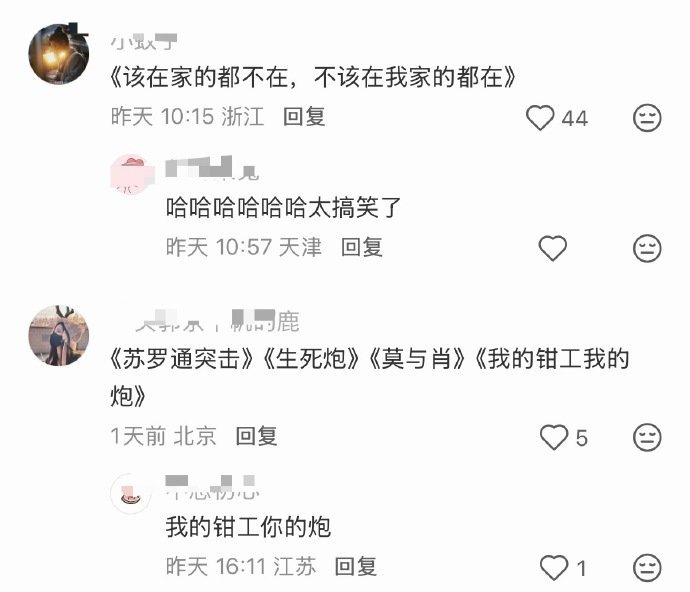Image resolution: width=690 pixels, height=592 pixels.
Task: Like the 我的钳工你的炮 reply
Action: [554, 567]
